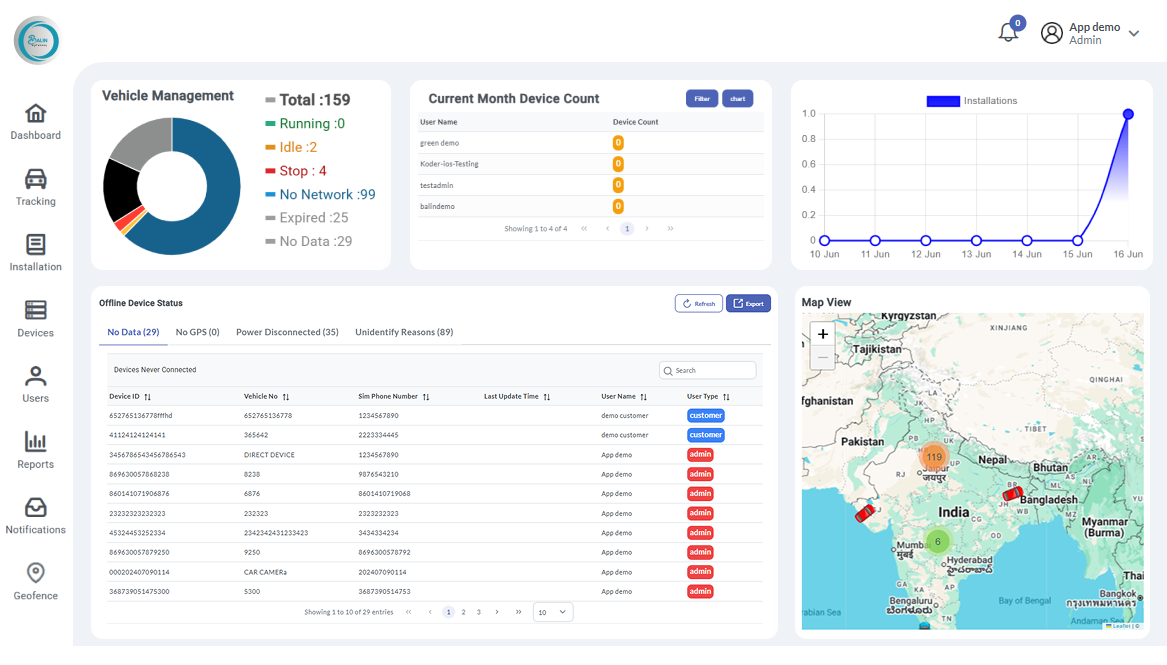
Task: Click the chart button
Action: (x=738, y=99)
